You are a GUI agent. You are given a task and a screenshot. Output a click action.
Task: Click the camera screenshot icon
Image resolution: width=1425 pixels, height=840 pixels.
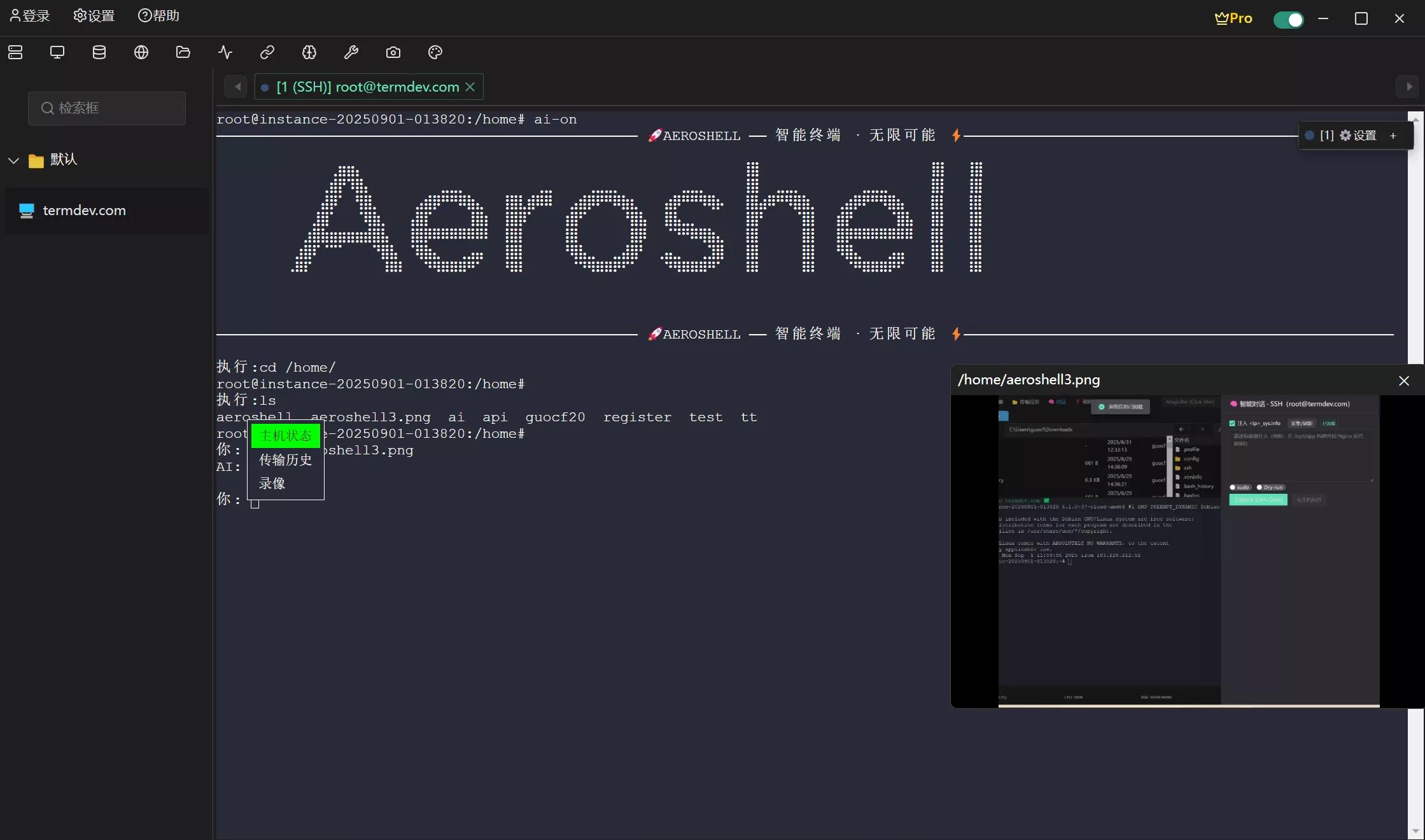(x=393, y=52)
